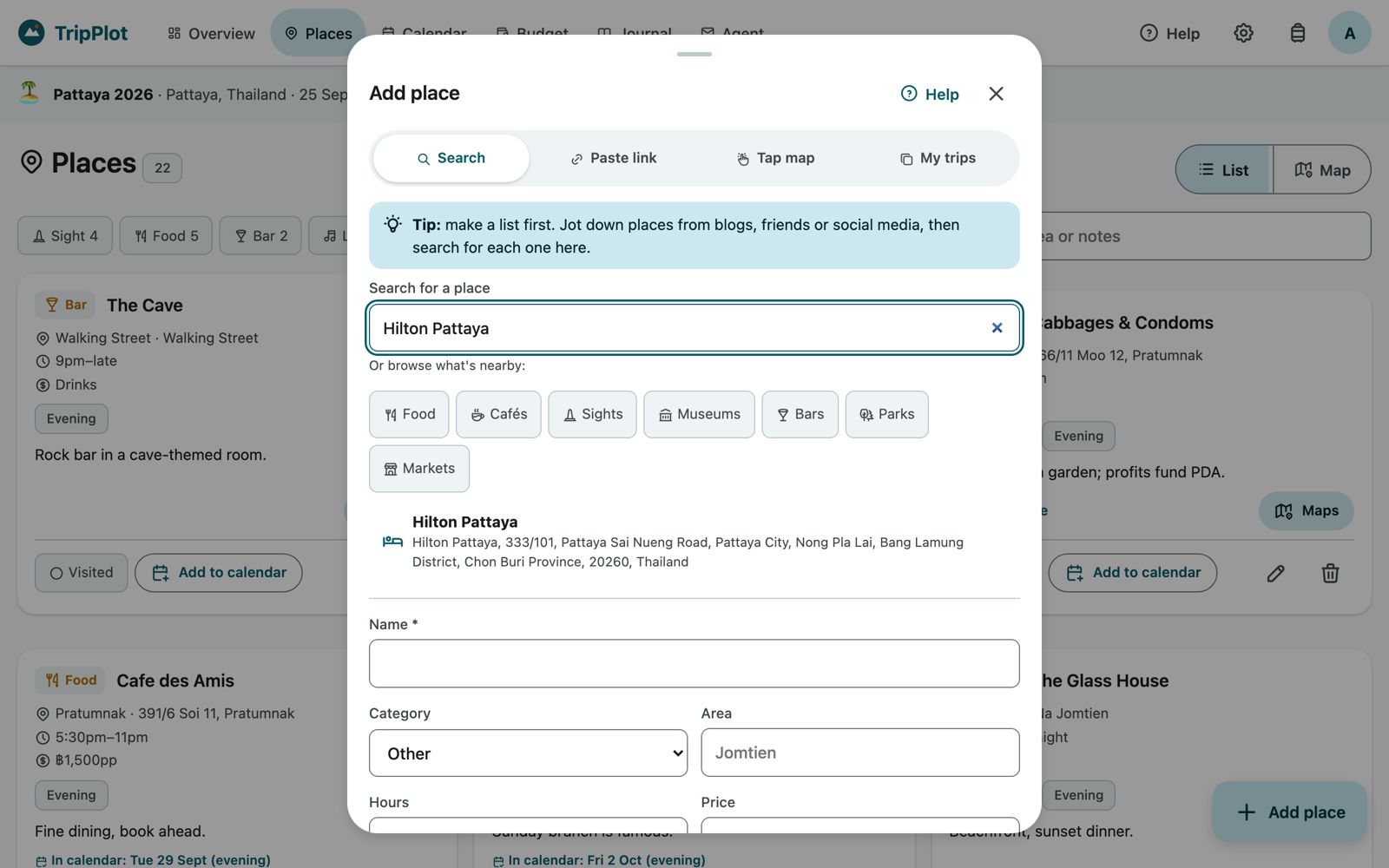Click the notes search field behind dialog

pos(1207,236)
